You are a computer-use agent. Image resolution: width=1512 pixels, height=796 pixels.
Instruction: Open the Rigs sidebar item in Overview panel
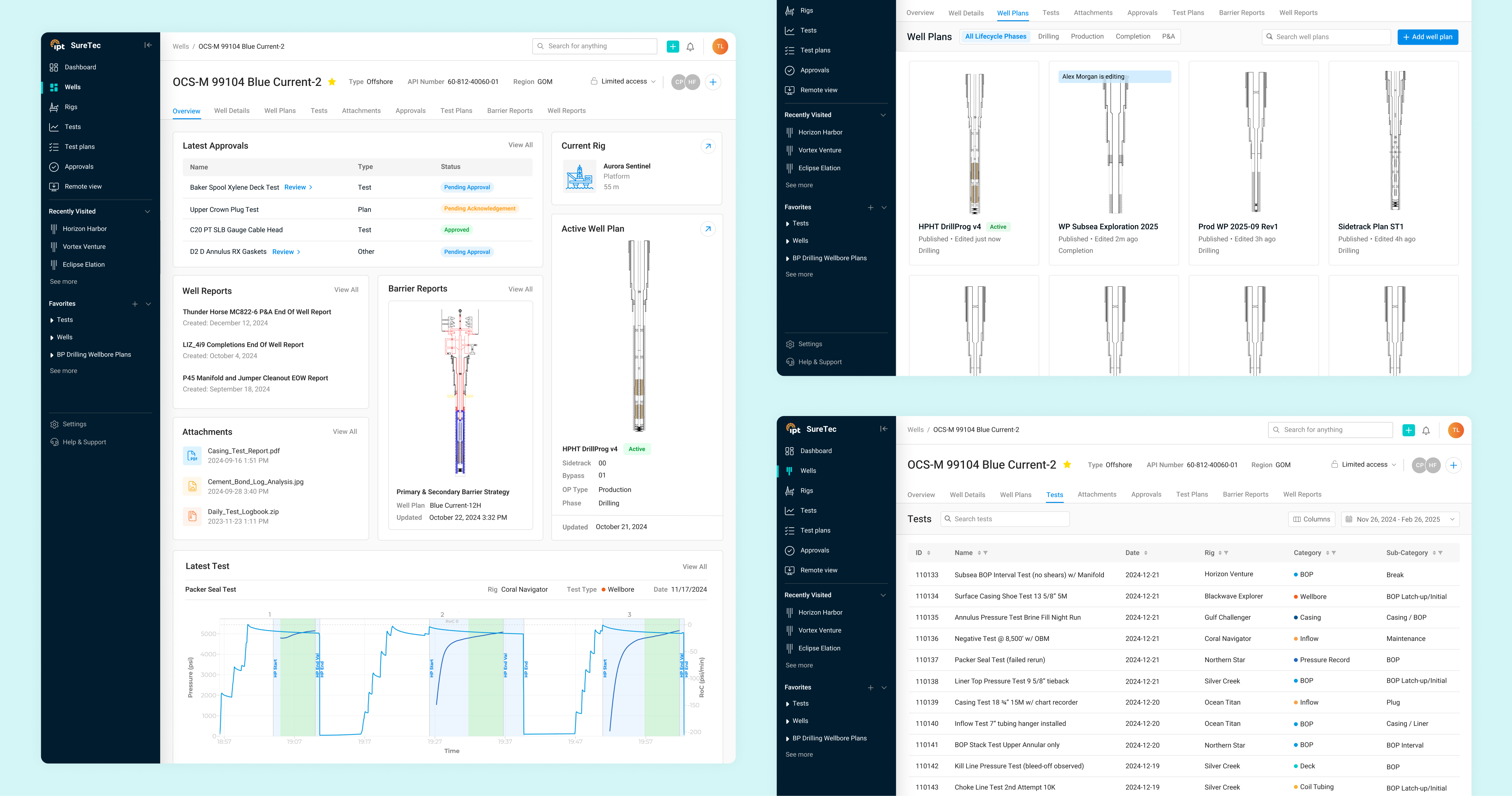click(71, 107)
